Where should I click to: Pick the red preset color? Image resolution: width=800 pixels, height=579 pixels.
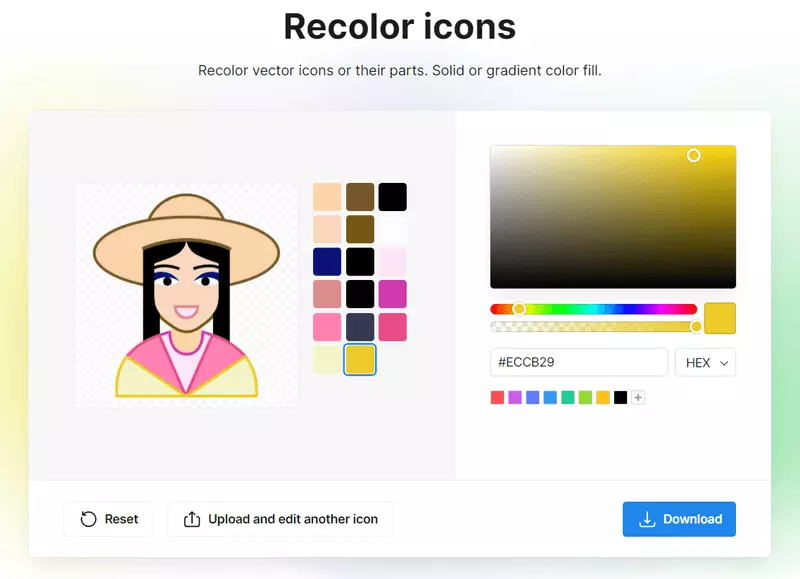pyautogui.click(x=497, y=397)
